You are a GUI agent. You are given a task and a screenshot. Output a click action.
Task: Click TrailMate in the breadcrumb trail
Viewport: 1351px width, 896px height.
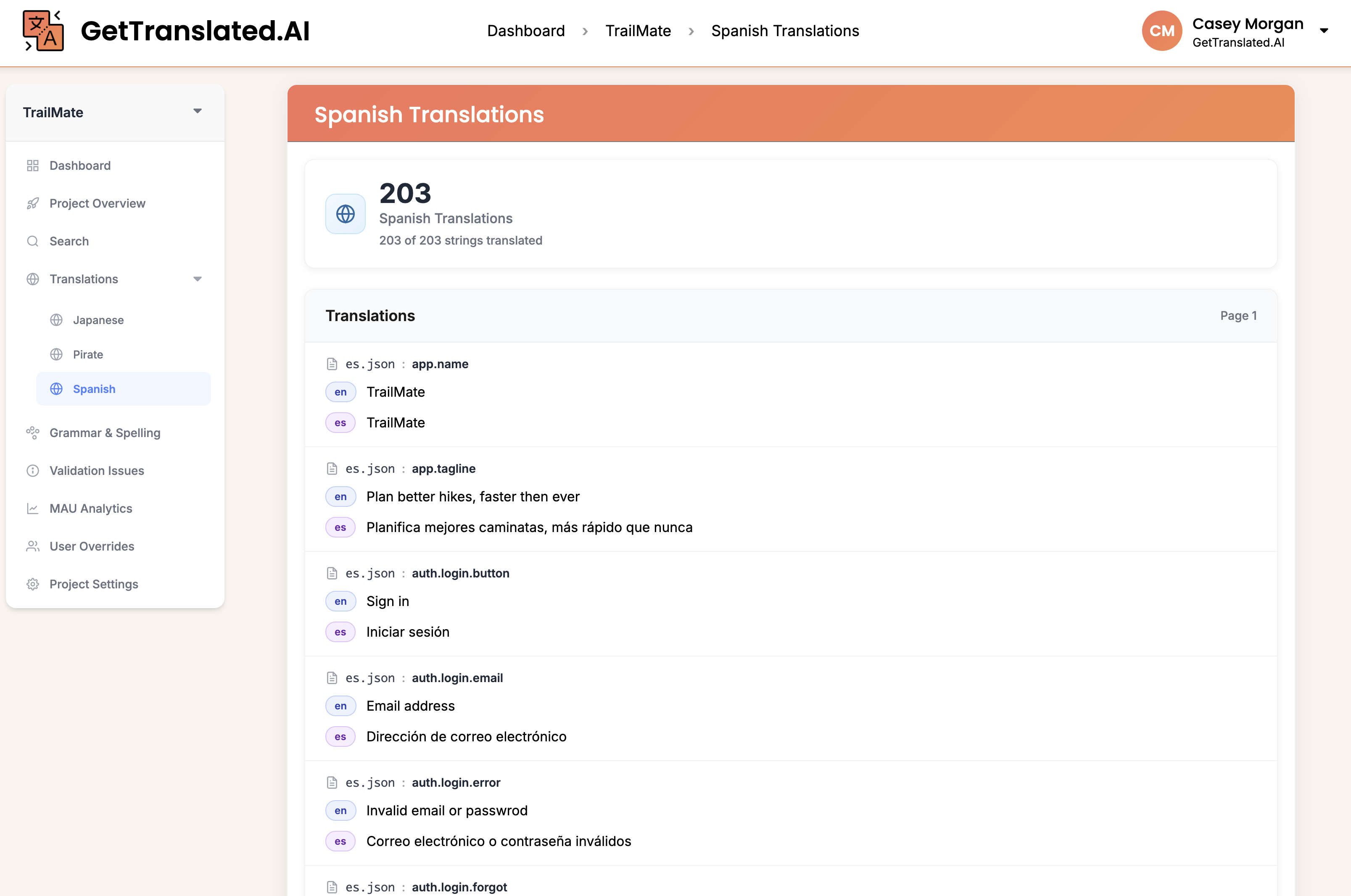pos(639,30)
